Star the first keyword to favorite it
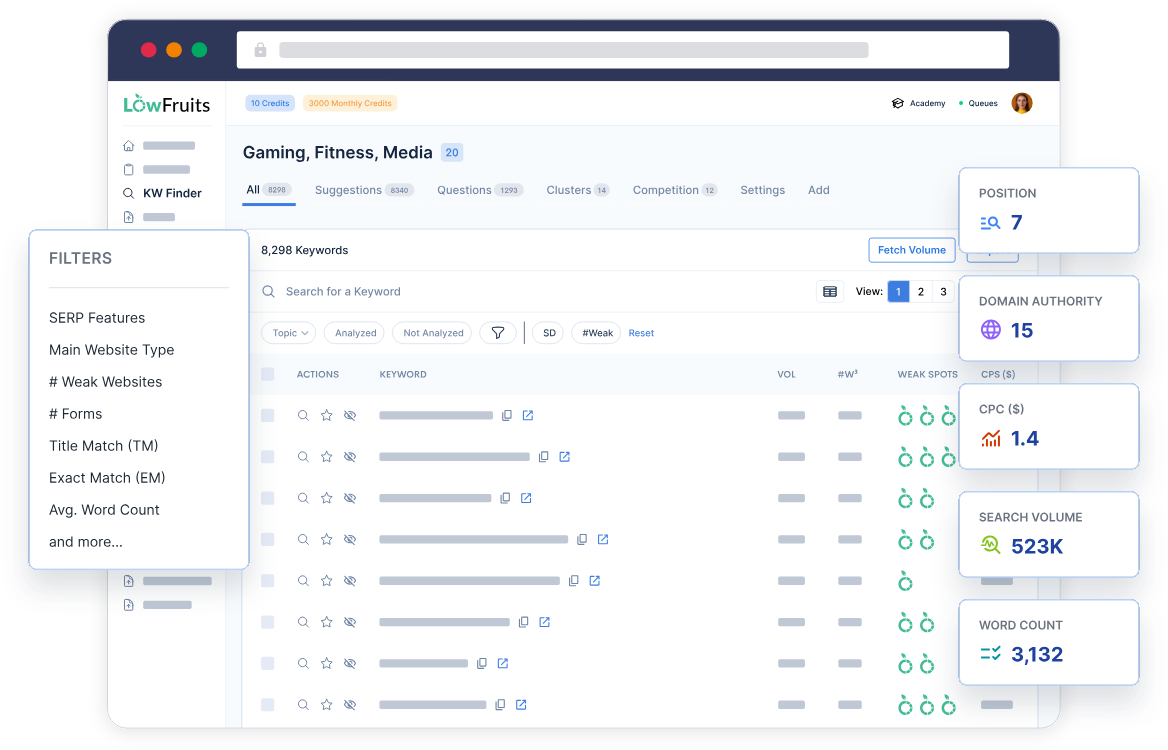 coord(326,415)
